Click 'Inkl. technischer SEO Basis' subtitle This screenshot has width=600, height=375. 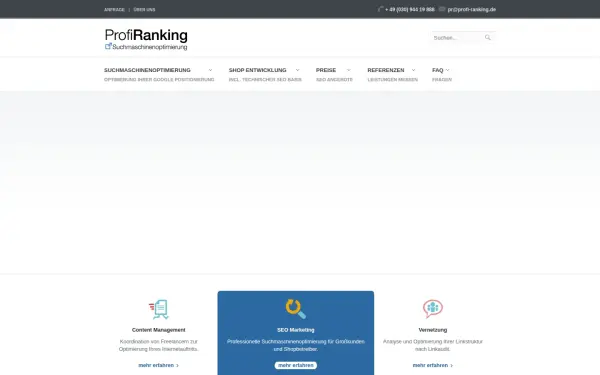265,80
